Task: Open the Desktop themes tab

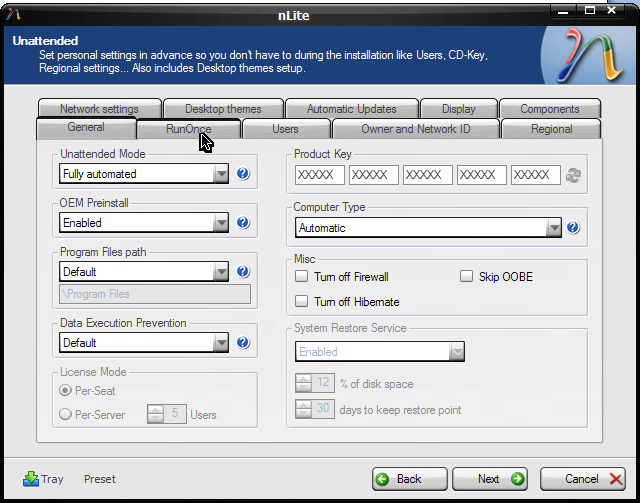Action: [x=223, y=109]
